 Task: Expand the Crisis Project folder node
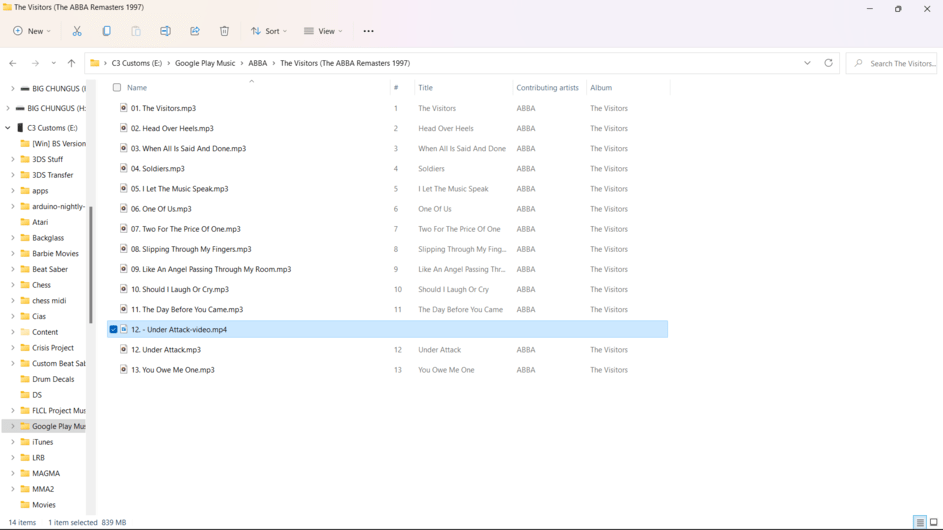tap(13, 348)
